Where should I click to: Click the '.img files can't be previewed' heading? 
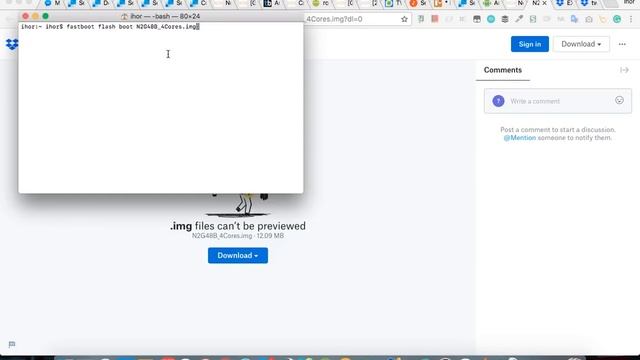238,226
